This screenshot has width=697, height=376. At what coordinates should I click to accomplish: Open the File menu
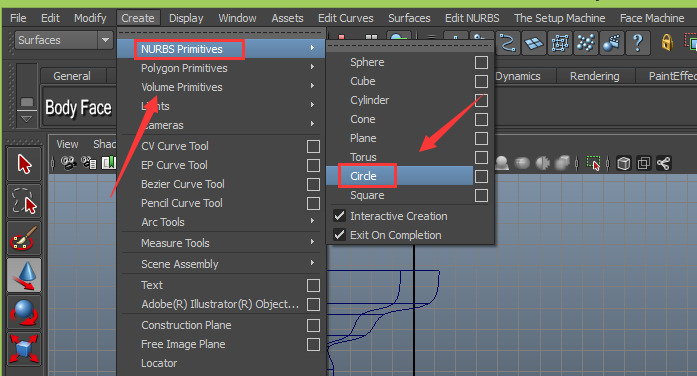point(18,18)
